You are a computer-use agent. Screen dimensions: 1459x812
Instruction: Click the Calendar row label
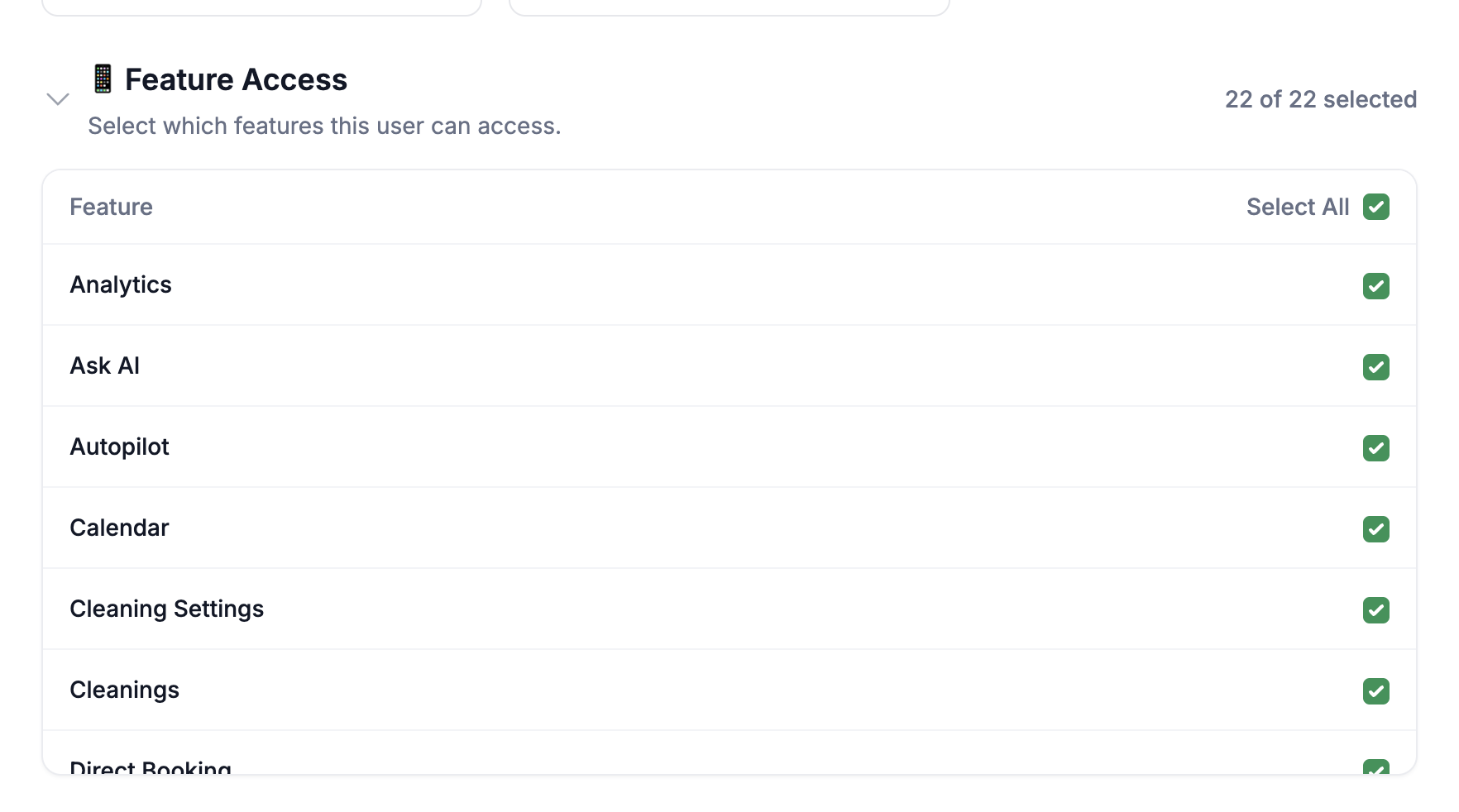click(x=119, y=528)
